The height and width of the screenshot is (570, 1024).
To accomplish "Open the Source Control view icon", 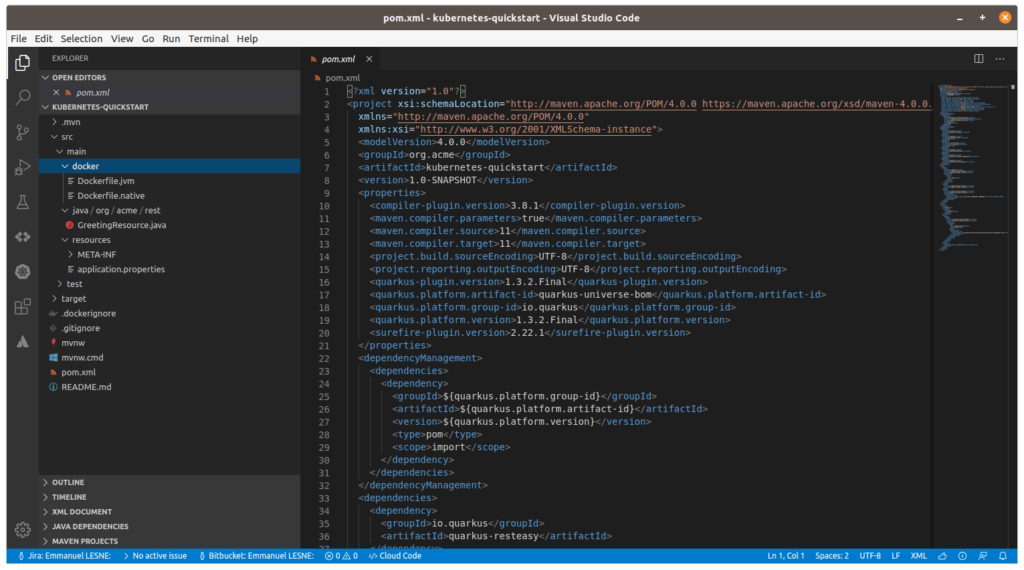I will 23,133.
